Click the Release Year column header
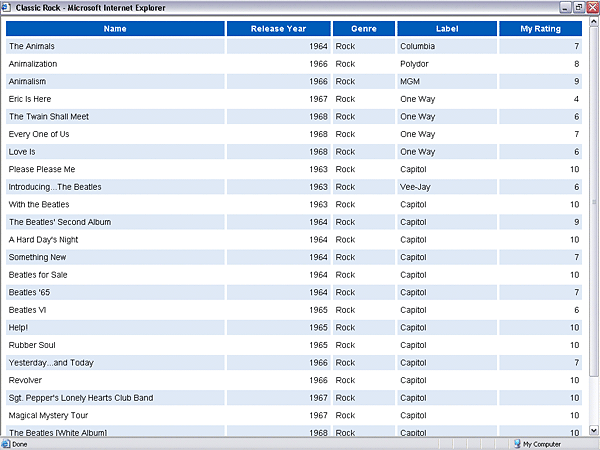The width and height of the screenshot is (600, 450). (x=278, y=28)
